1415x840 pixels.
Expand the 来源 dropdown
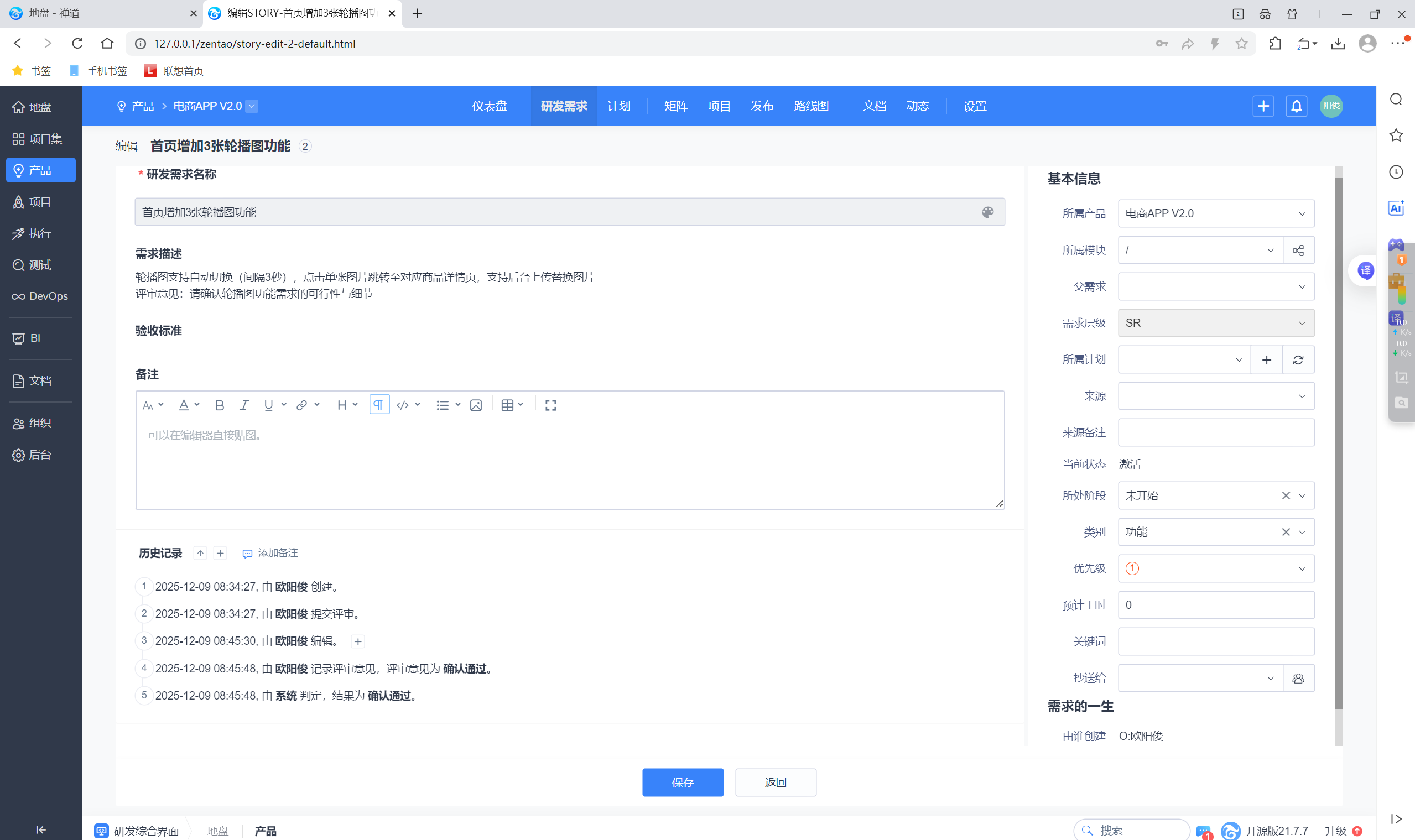click(1215, 395)
